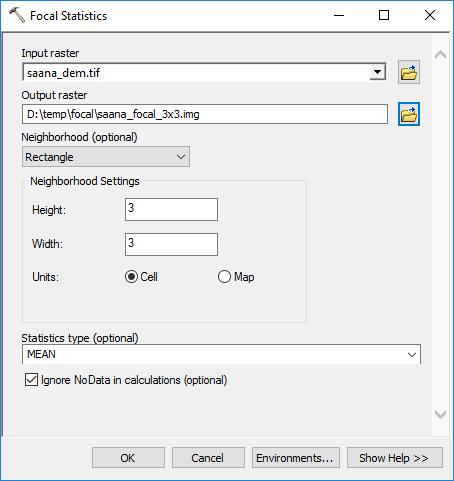
Task: Select the Map units radio button
Action: [x=224, y=277]
